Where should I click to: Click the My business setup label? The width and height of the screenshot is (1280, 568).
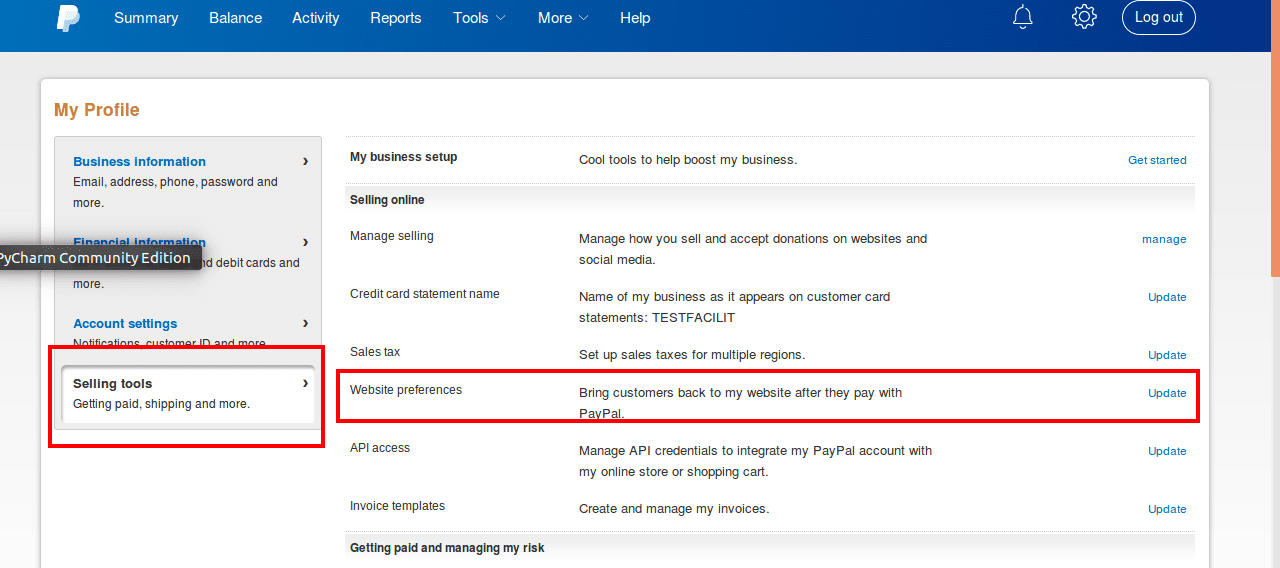403,157
